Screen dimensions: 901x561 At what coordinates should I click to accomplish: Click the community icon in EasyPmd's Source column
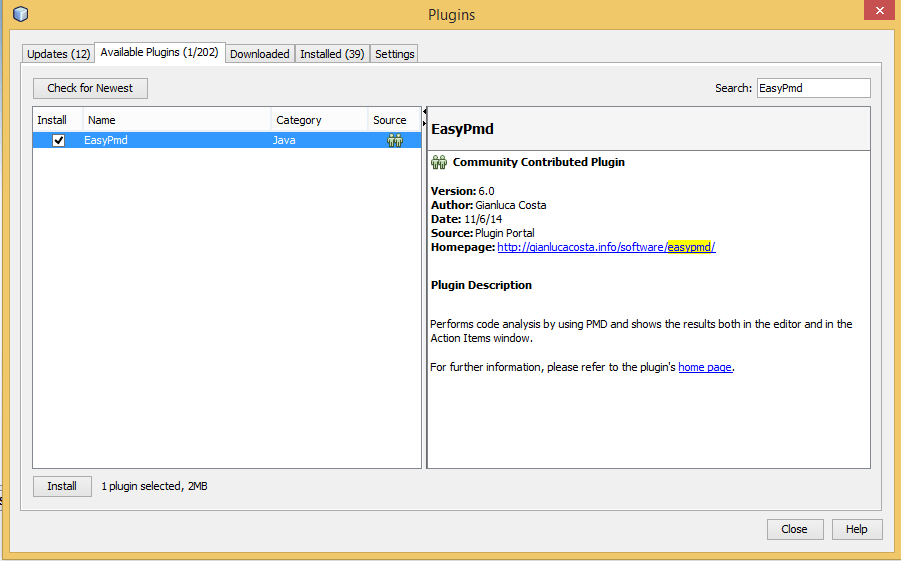pyautogui.click(x=395, y=141)
